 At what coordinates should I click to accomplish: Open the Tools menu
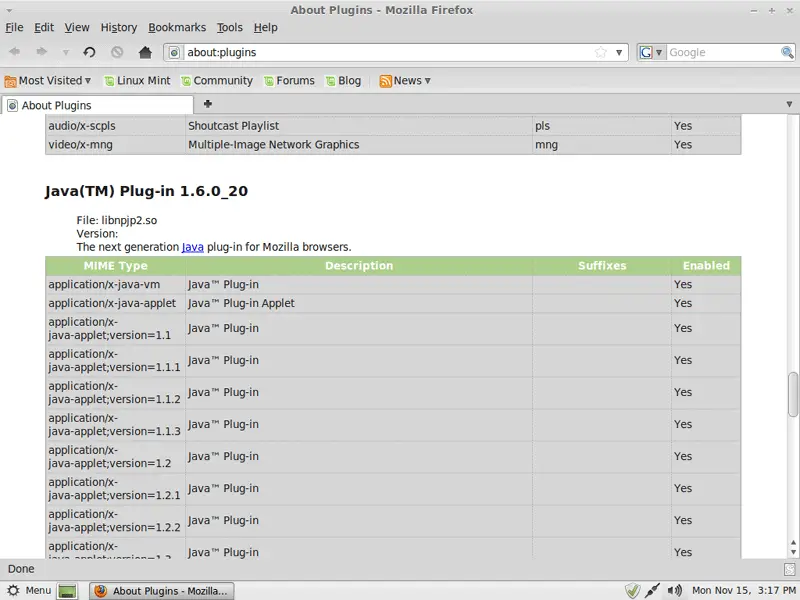click(x=230, y=28)
